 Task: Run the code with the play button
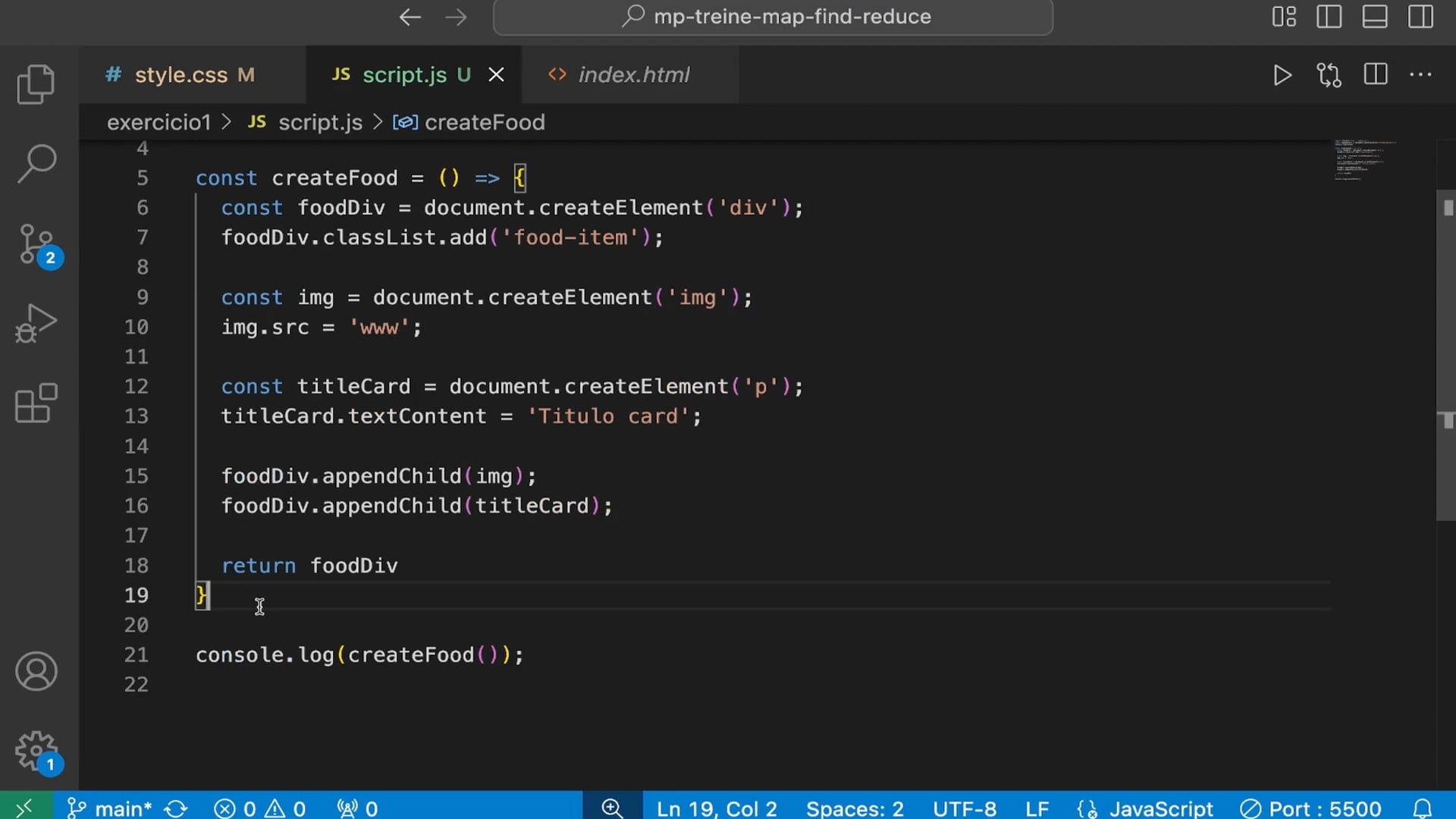click(x=1282, y=75)
